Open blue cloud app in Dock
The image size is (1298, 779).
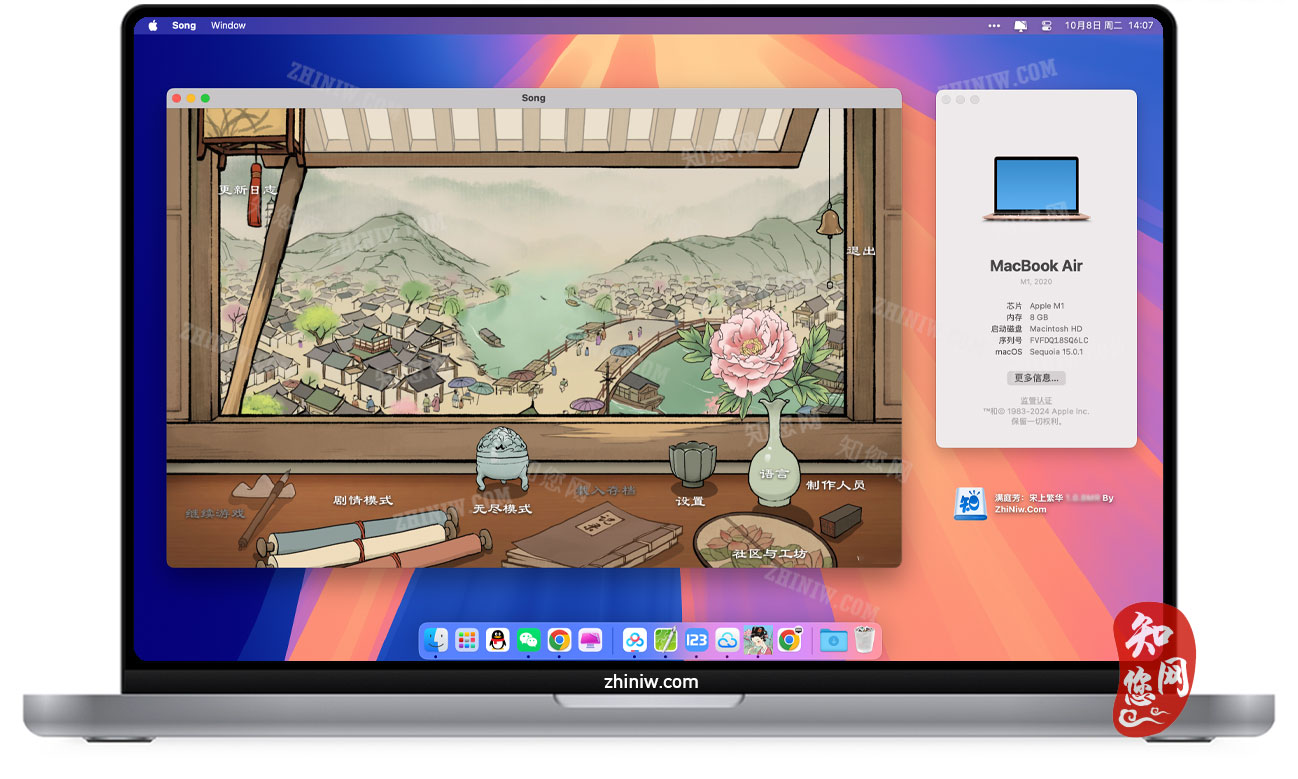727,640
